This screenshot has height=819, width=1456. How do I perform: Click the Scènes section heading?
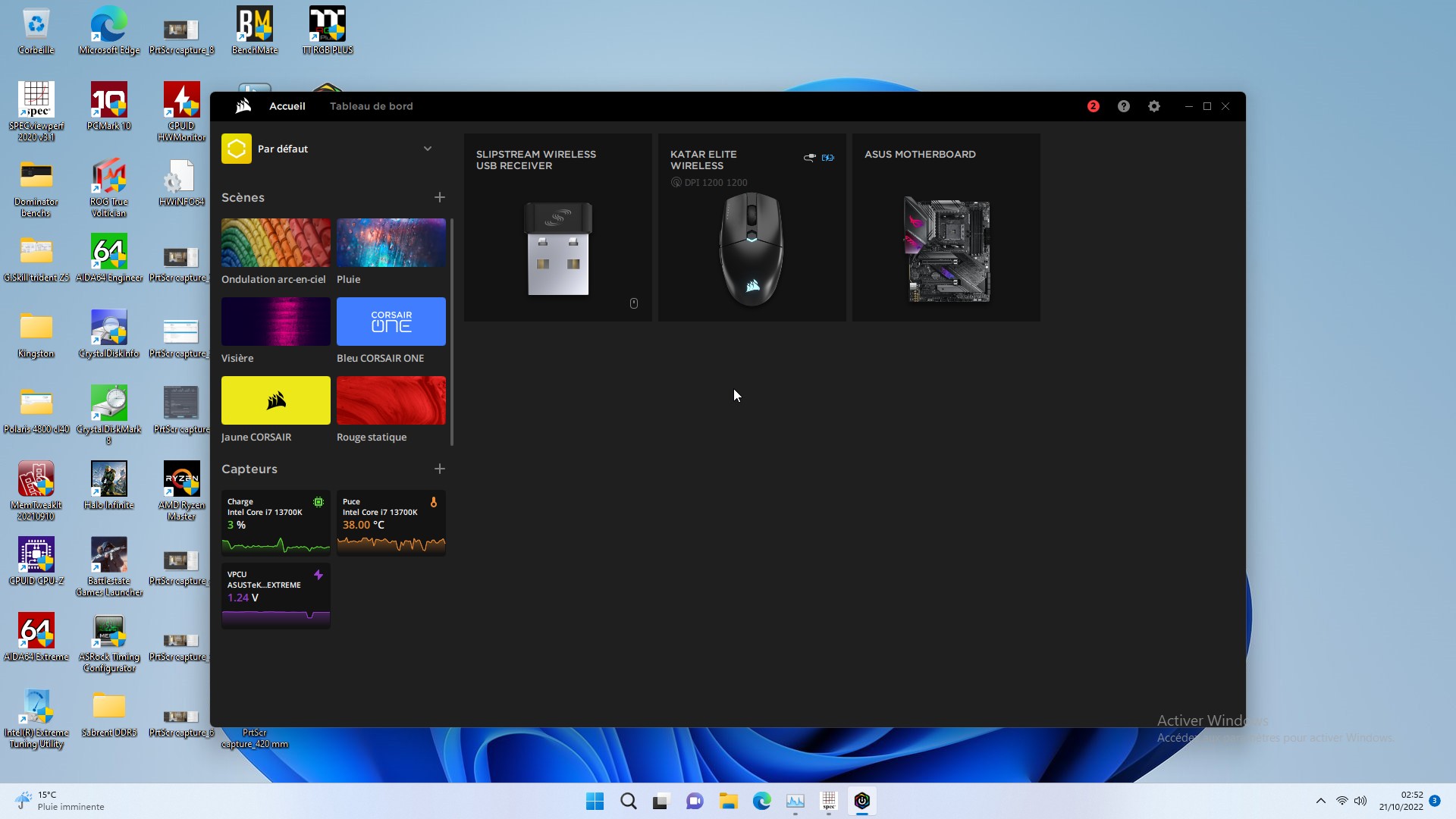(243, 197)
